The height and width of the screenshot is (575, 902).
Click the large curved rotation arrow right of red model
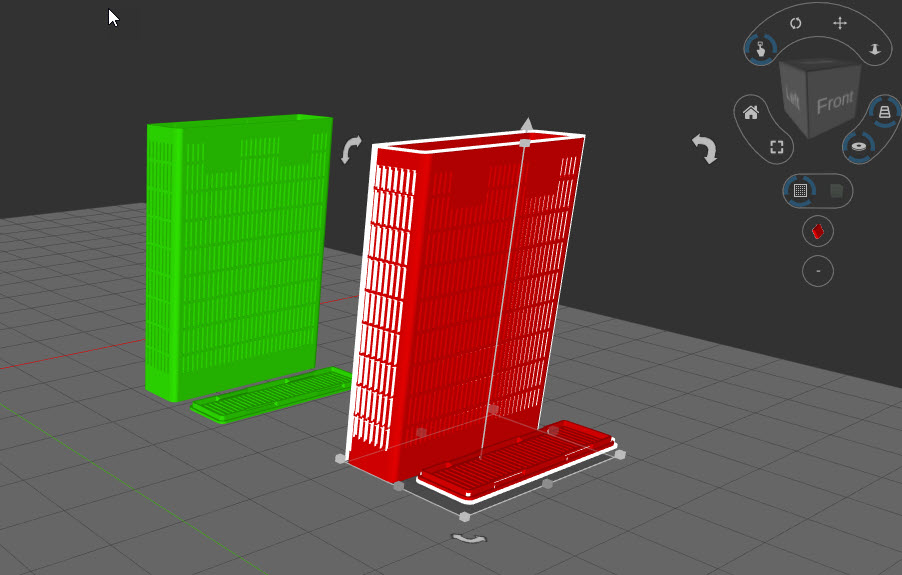point(705,149)
